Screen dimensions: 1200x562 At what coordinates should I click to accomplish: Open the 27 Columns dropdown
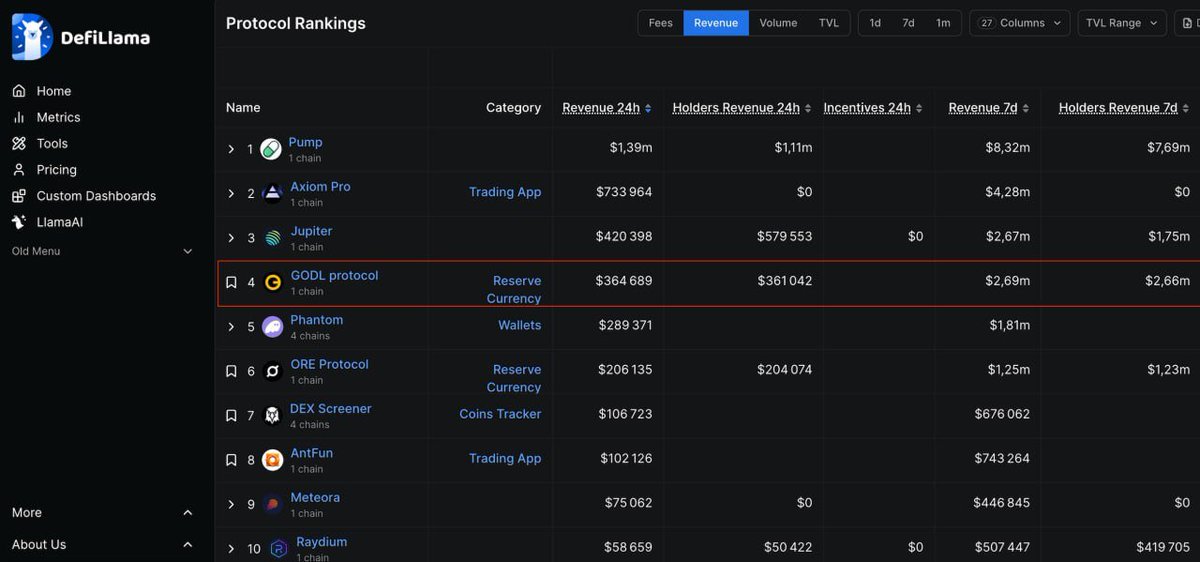(x=1020, y=23)
